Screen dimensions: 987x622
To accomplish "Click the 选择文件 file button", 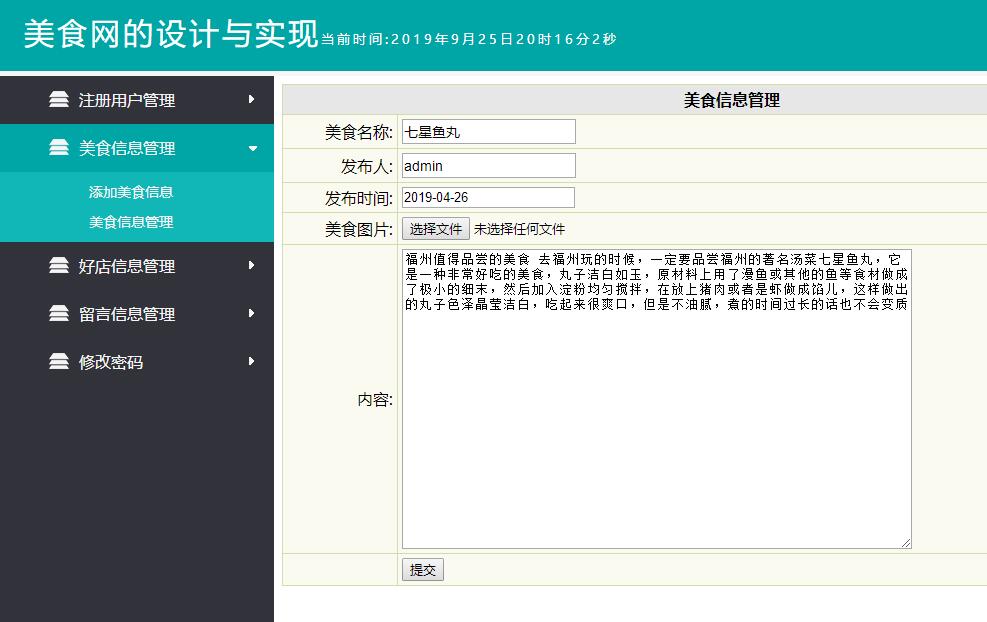I will (436, 229).
